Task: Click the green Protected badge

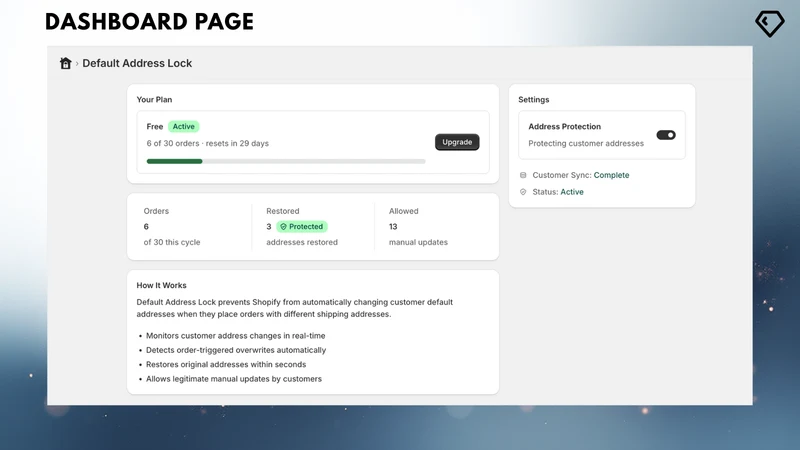Action: point(302,227)
